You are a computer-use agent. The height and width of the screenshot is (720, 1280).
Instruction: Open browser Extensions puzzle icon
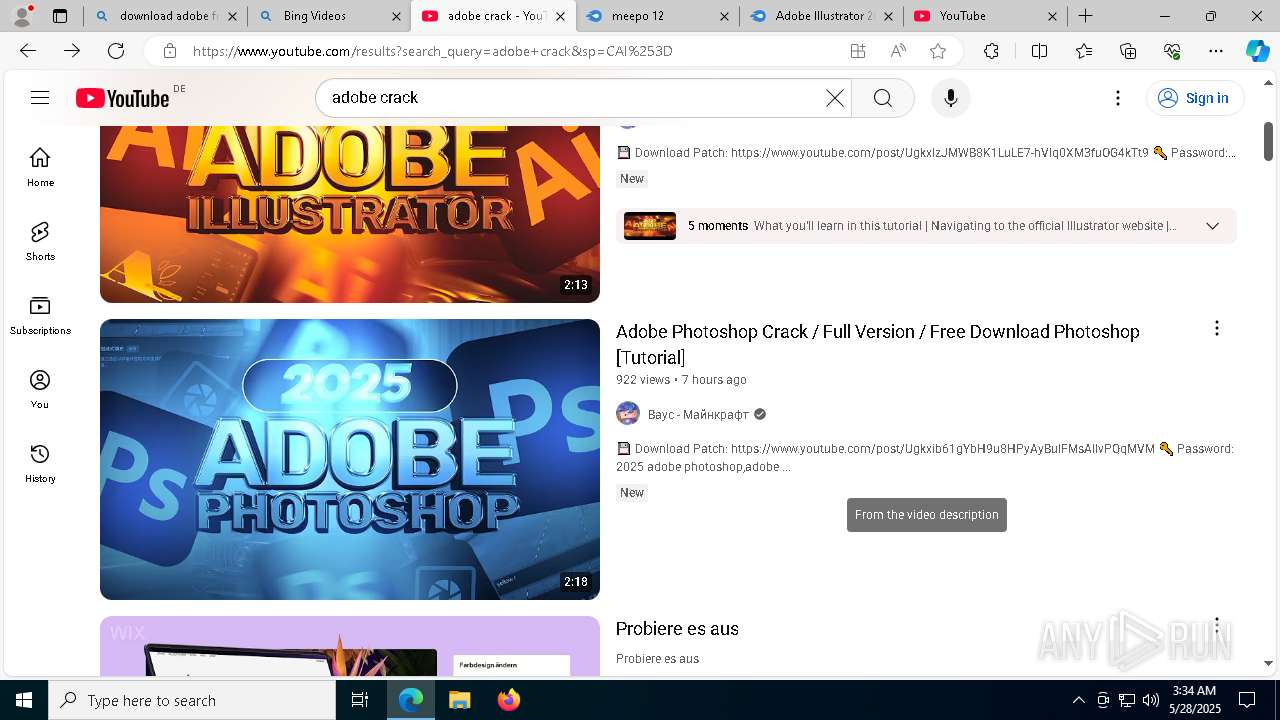click(x=991, y=51)
